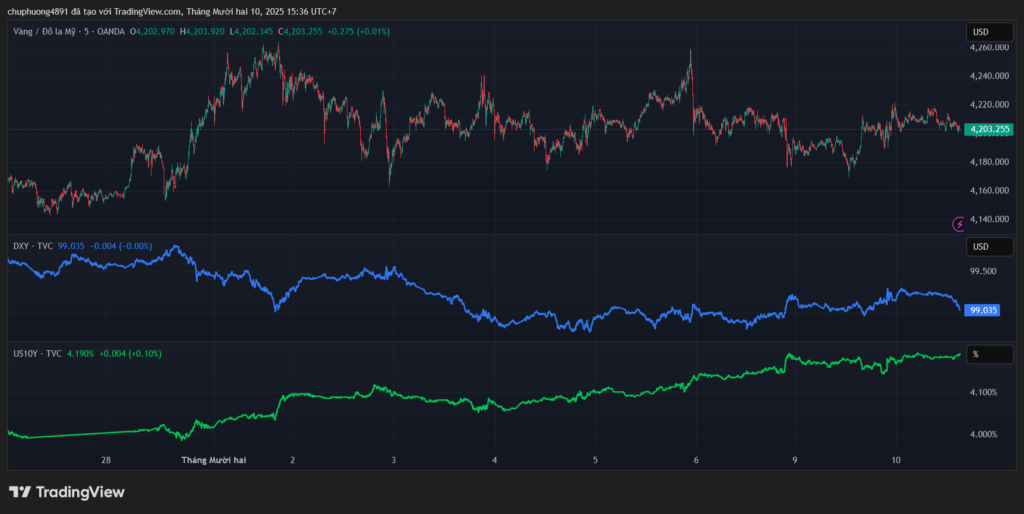Click the purple lightning bolt icon
The width and height of the screenshot is (1024, 514).
pyautogui.click(x=959, y=222)
